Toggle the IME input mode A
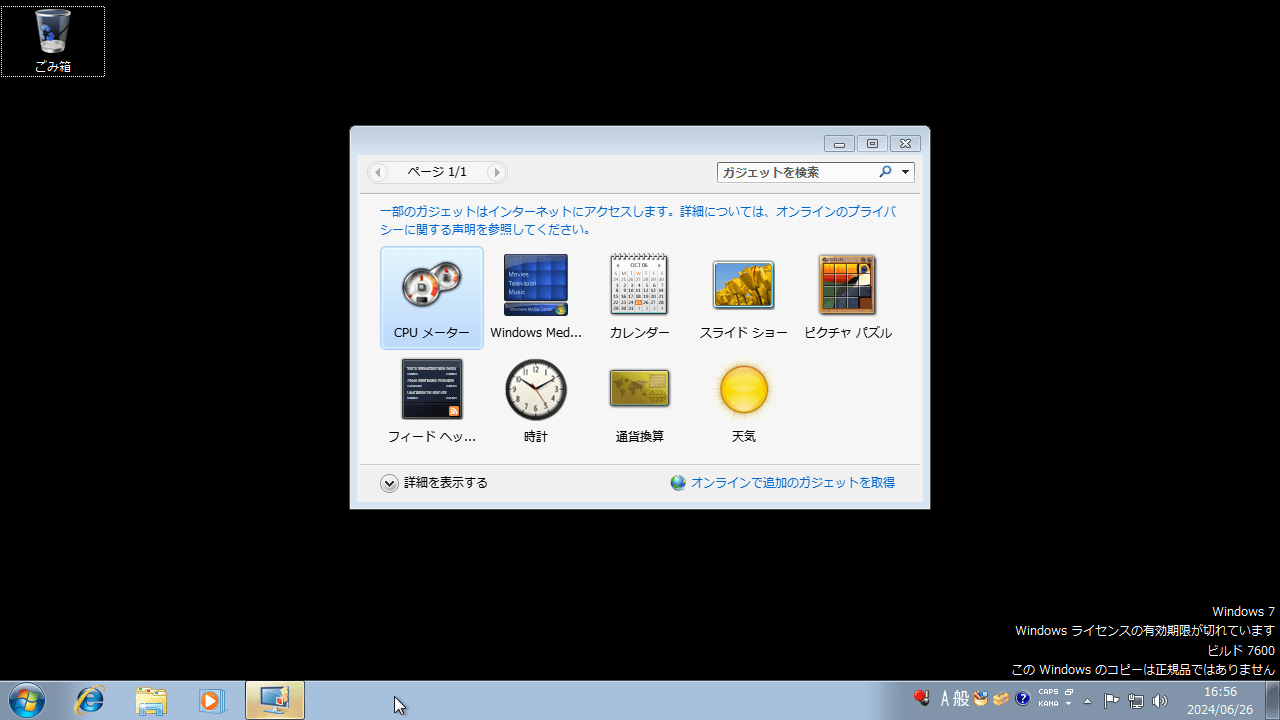 pyautogui.click(x=945, y=699)
